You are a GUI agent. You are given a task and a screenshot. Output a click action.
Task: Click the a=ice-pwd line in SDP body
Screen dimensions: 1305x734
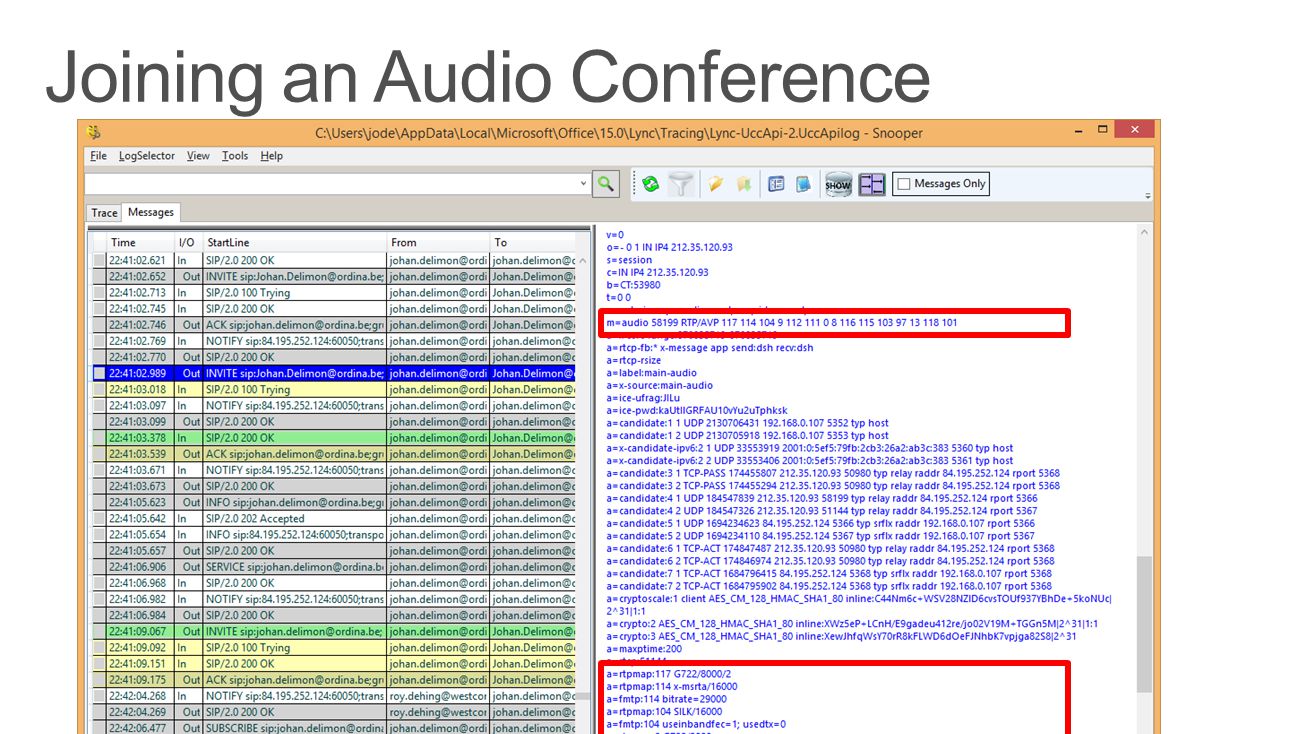697,410
